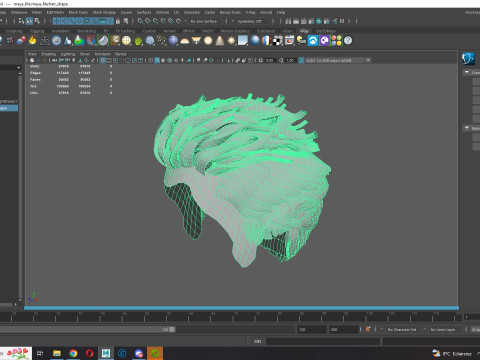
Task: Click the green leafy object shelf icon
Action: click(138, 41)
